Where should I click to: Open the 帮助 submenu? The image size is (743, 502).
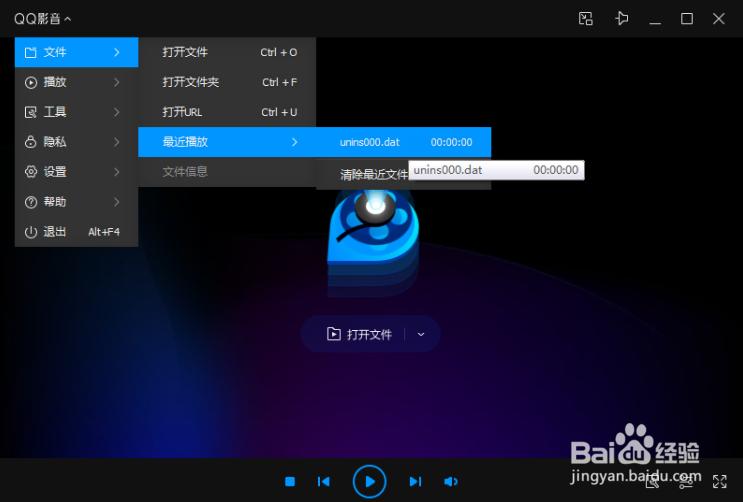pos(76,202)
